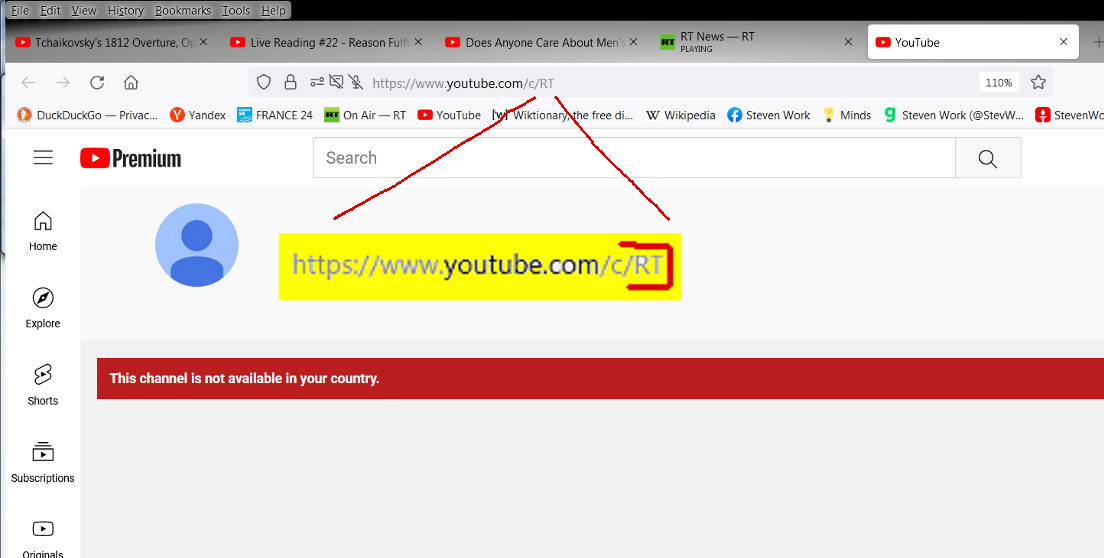Go to YouTube Home in sidebar
The width and height of the screenshot is (1104, 558).
43,232
